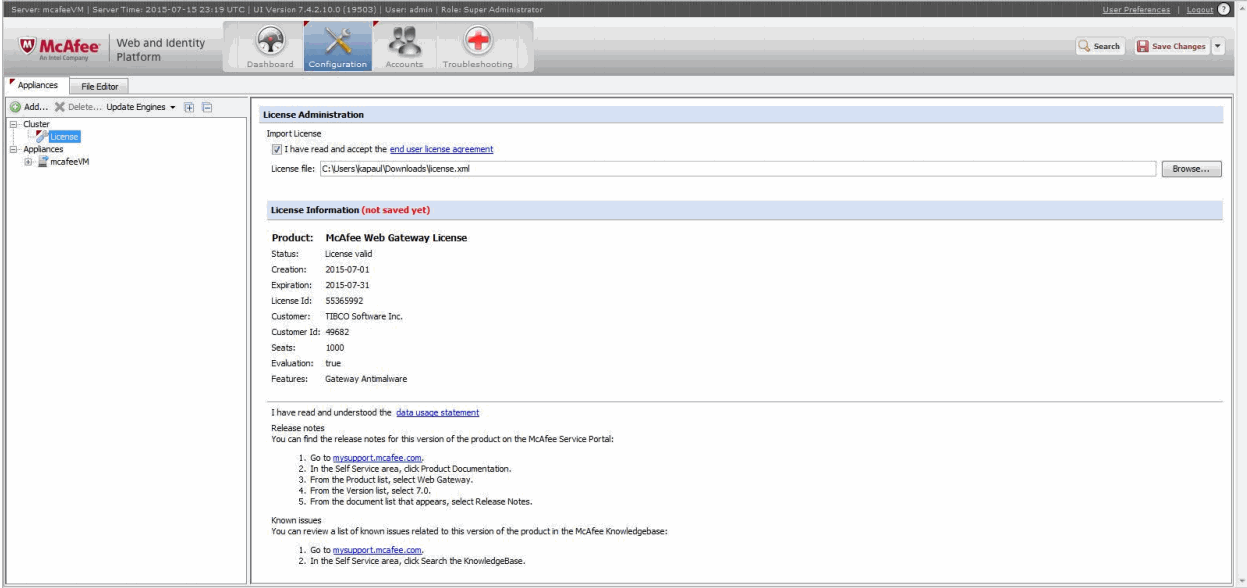Click the Search button
1247x588 pixels.
tap(1100, 47)
